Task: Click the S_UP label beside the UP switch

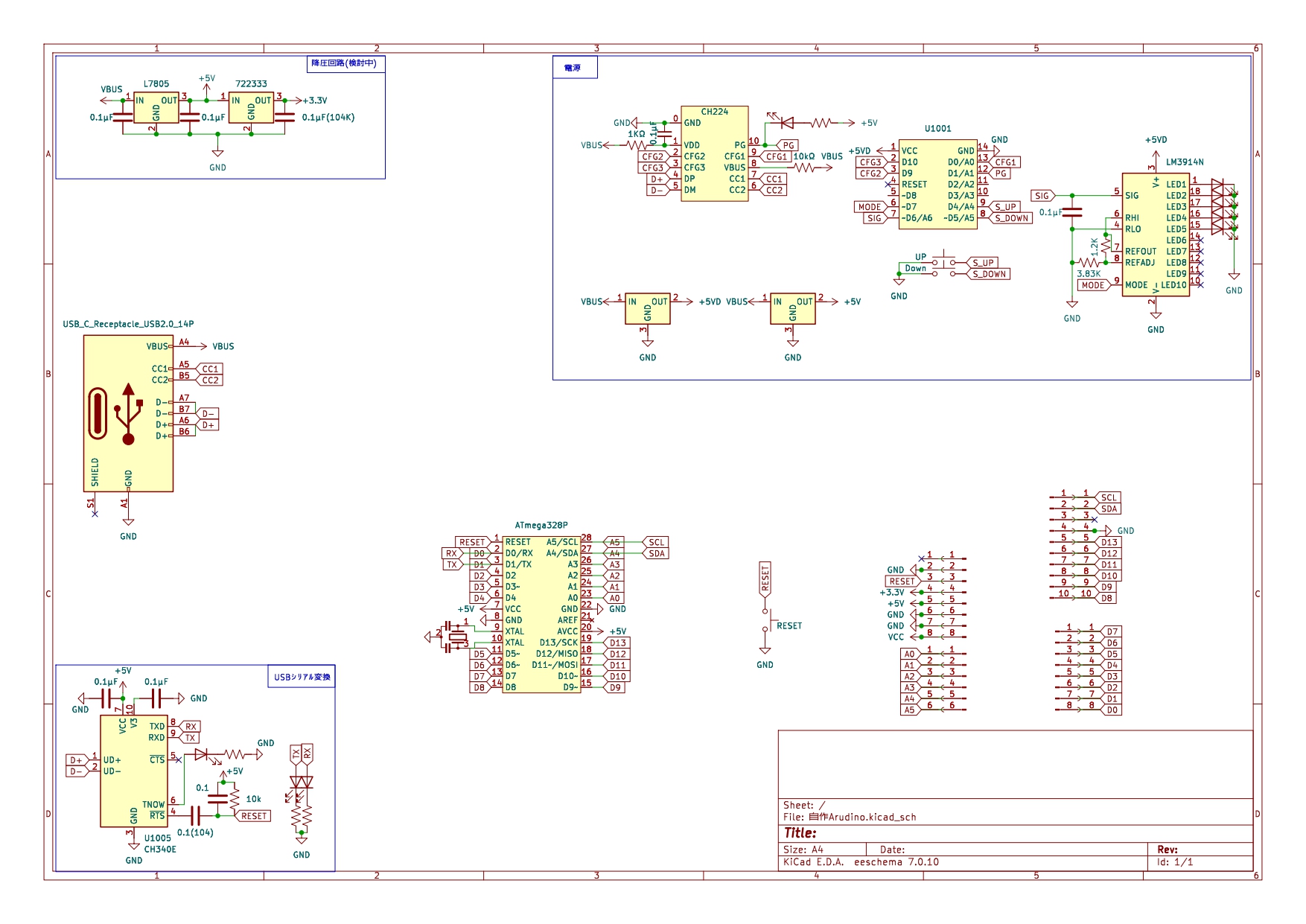Action: [984, 263]
